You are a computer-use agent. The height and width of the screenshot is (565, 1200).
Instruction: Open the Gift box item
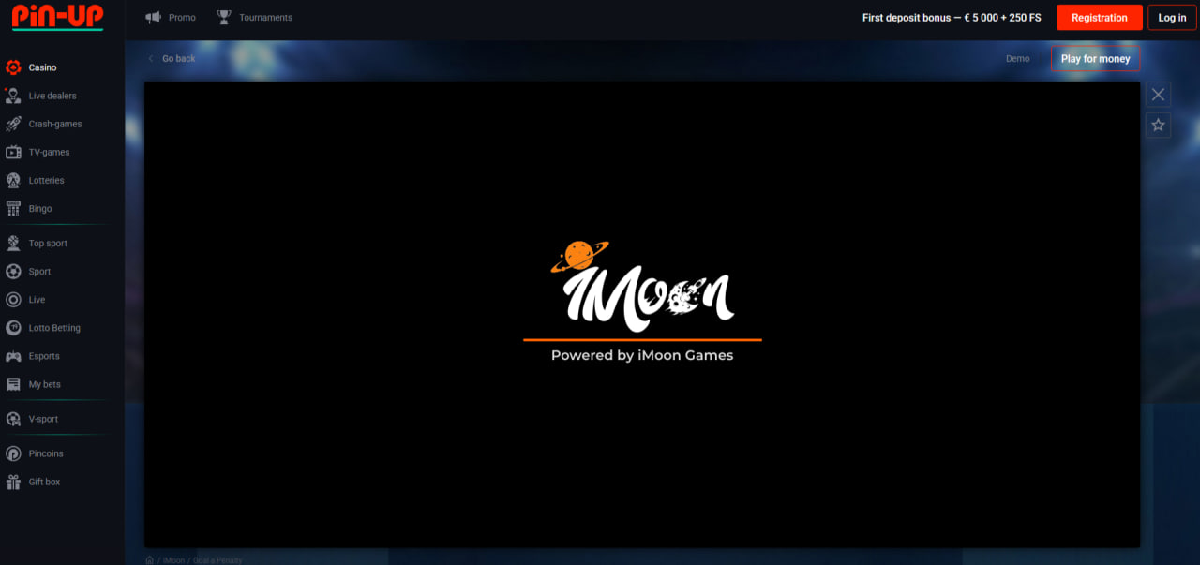coord(44,482)
